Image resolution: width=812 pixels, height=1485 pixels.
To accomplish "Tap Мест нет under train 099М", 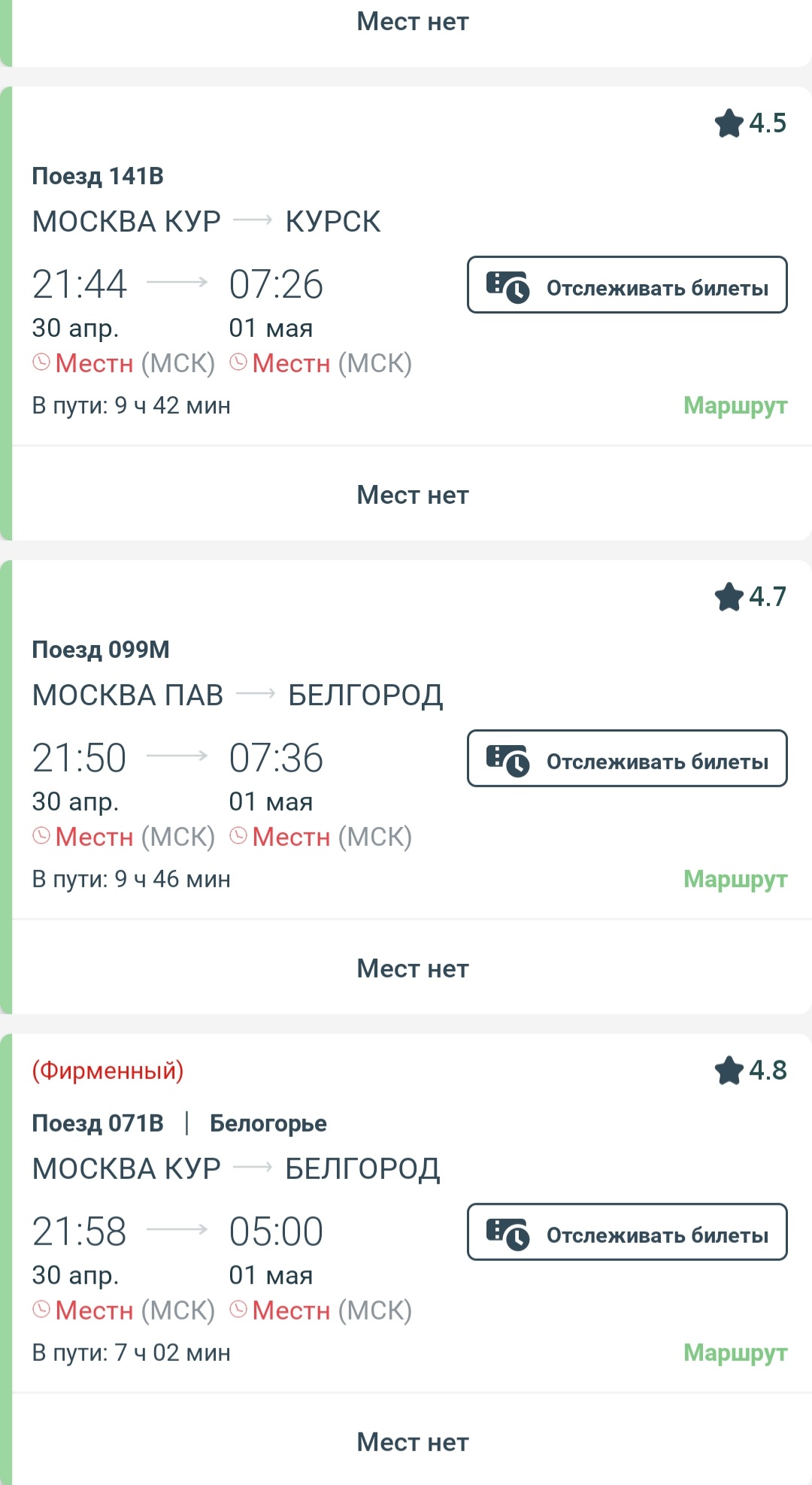I will [412, 968].
